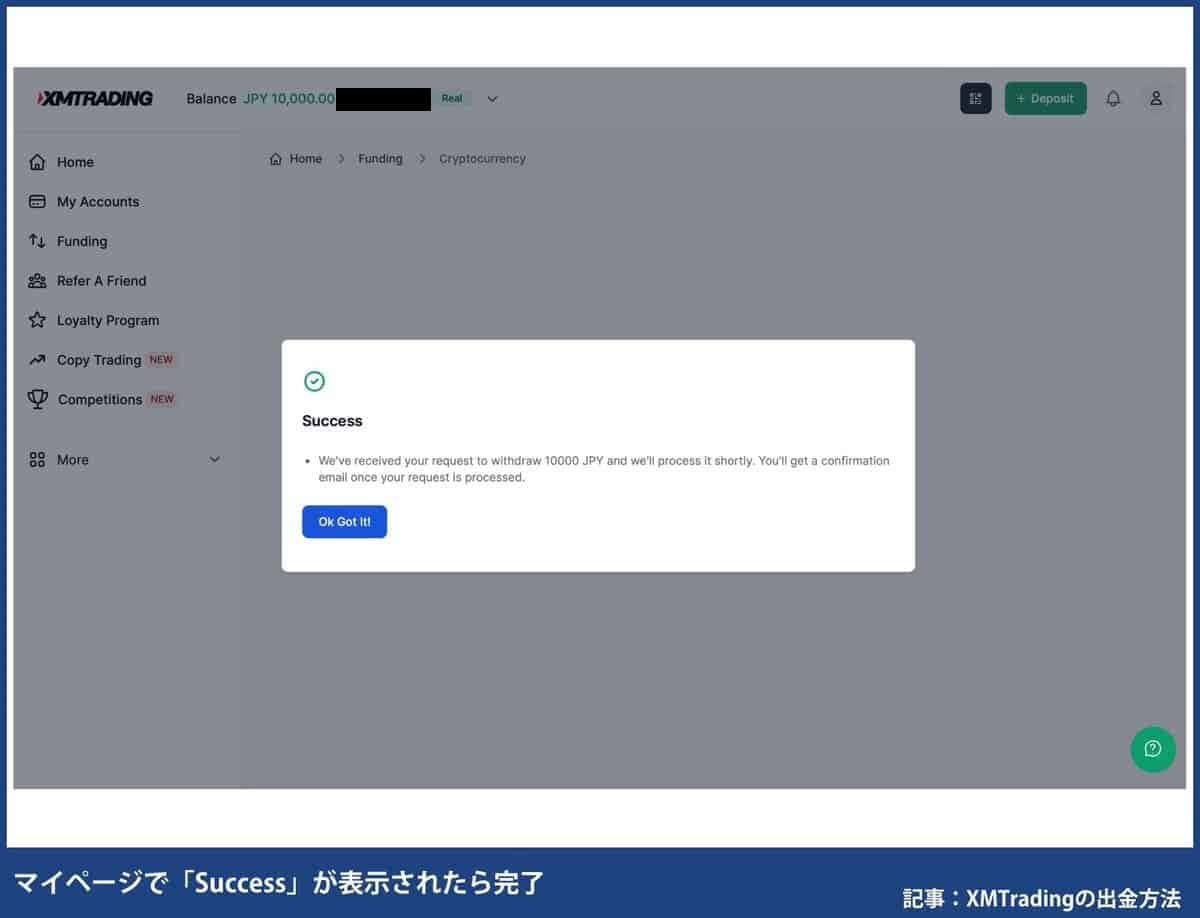Viewport: 1200px width, 918px height.
Task: Click the Success dialog heading
Action: point(332,421)
